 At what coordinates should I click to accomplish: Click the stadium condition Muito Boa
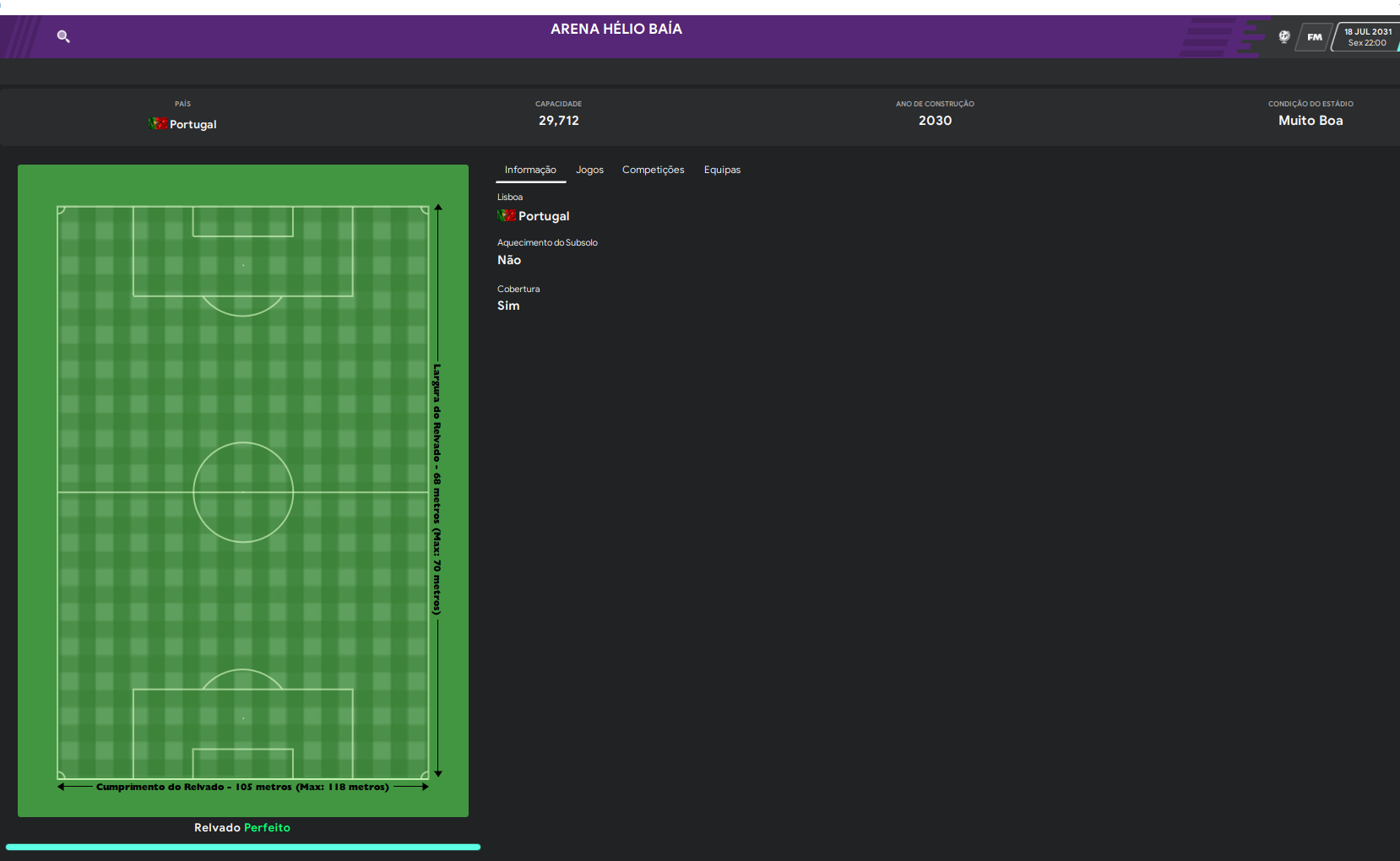point(1310,121)
